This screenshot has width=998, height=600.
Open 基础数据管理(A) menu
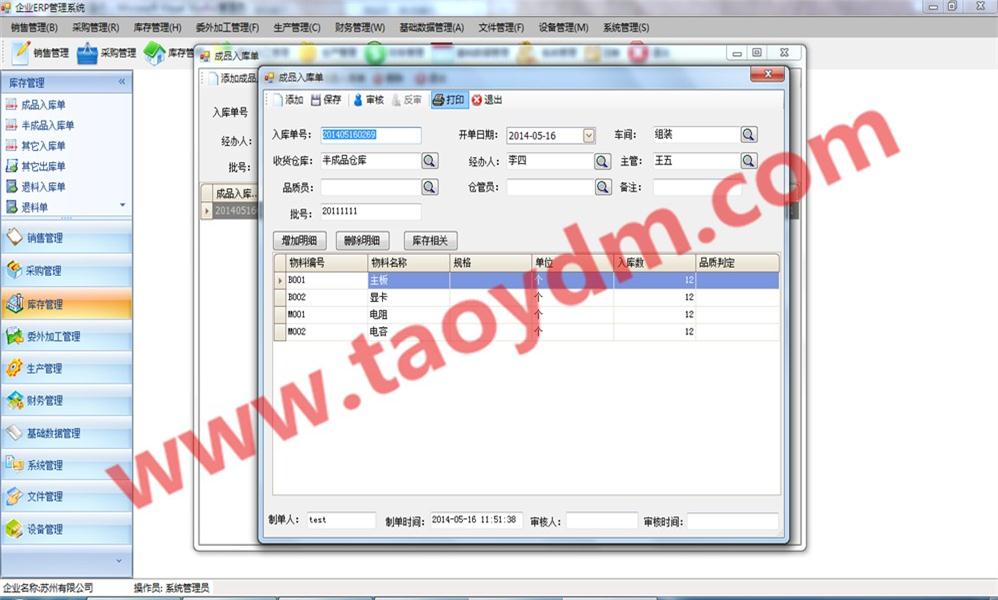432,27
